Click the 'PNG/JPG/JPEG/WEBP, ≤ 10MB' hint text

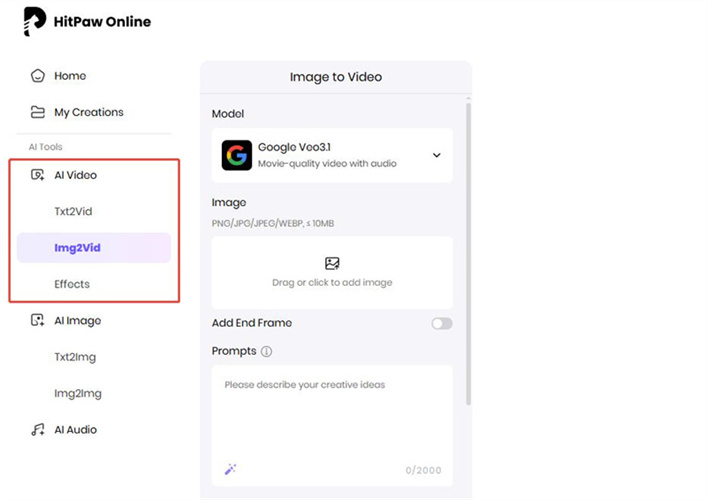tap(273, 223)
